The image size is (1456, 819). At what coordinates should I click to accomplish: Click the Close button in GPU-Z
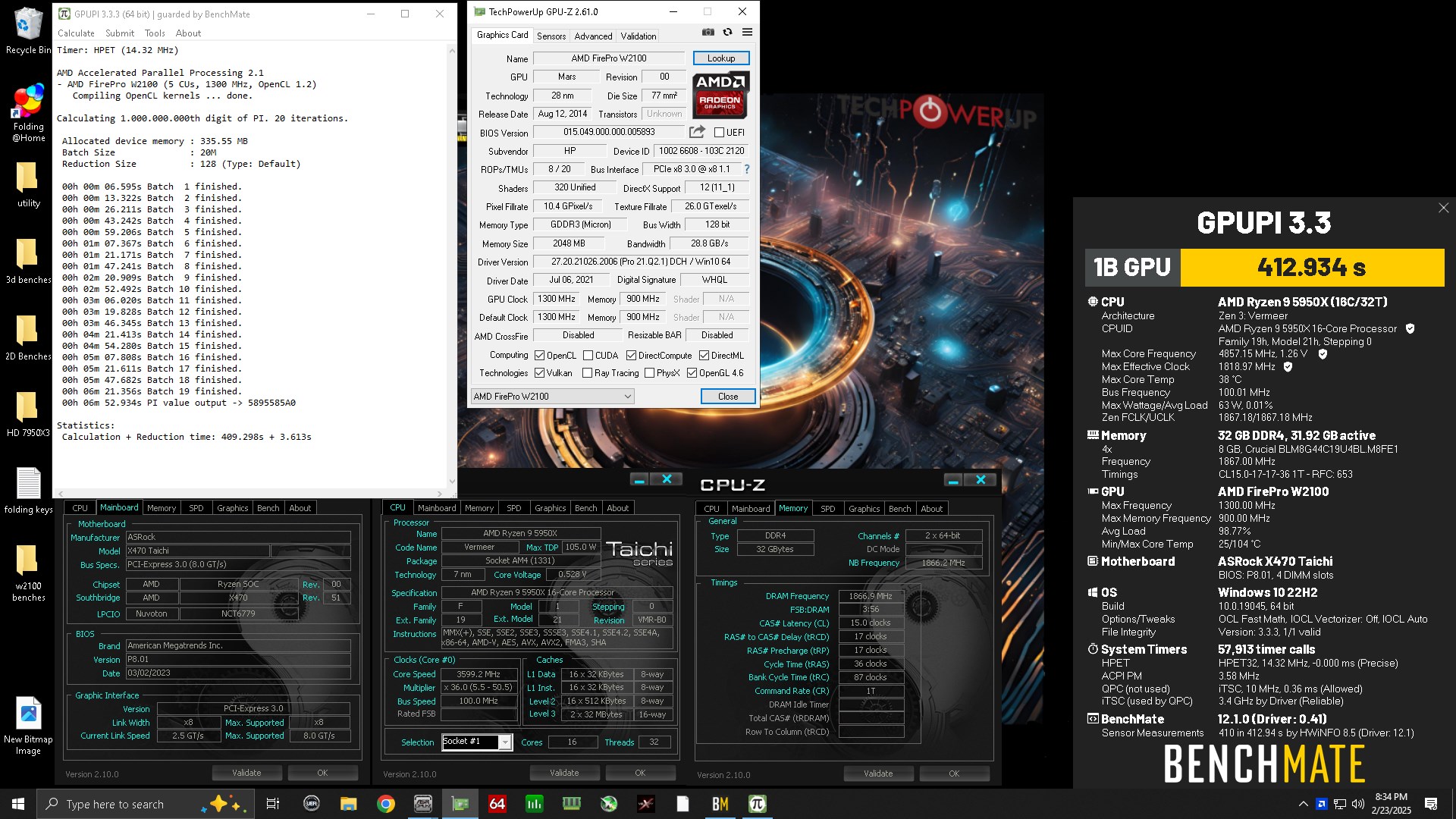pos(728,396)
